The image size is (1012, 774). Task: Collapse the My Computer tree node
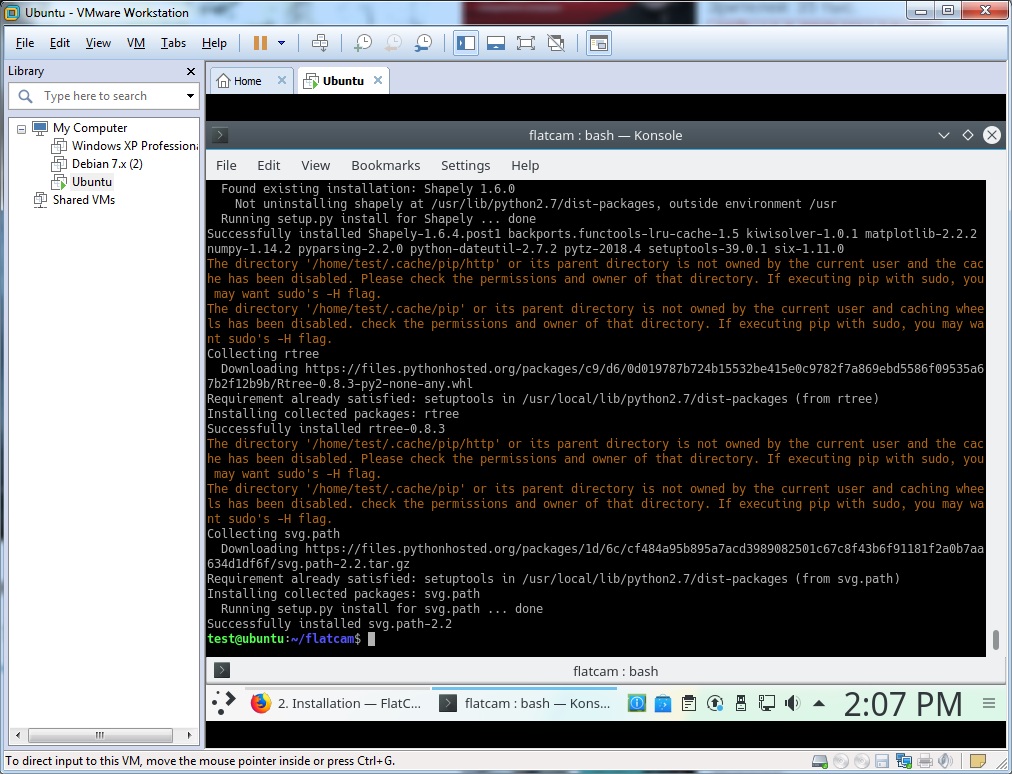pos(21,128)
